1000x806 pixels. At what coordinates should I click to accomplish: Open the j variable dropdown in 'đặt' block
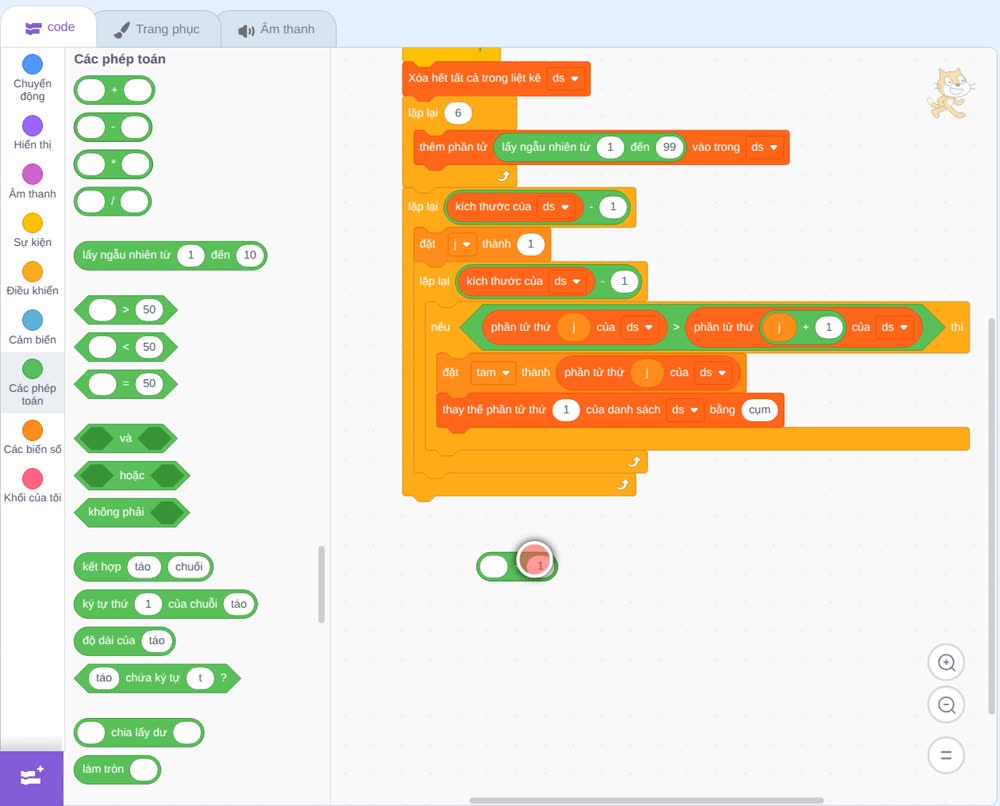coord(460,244)
